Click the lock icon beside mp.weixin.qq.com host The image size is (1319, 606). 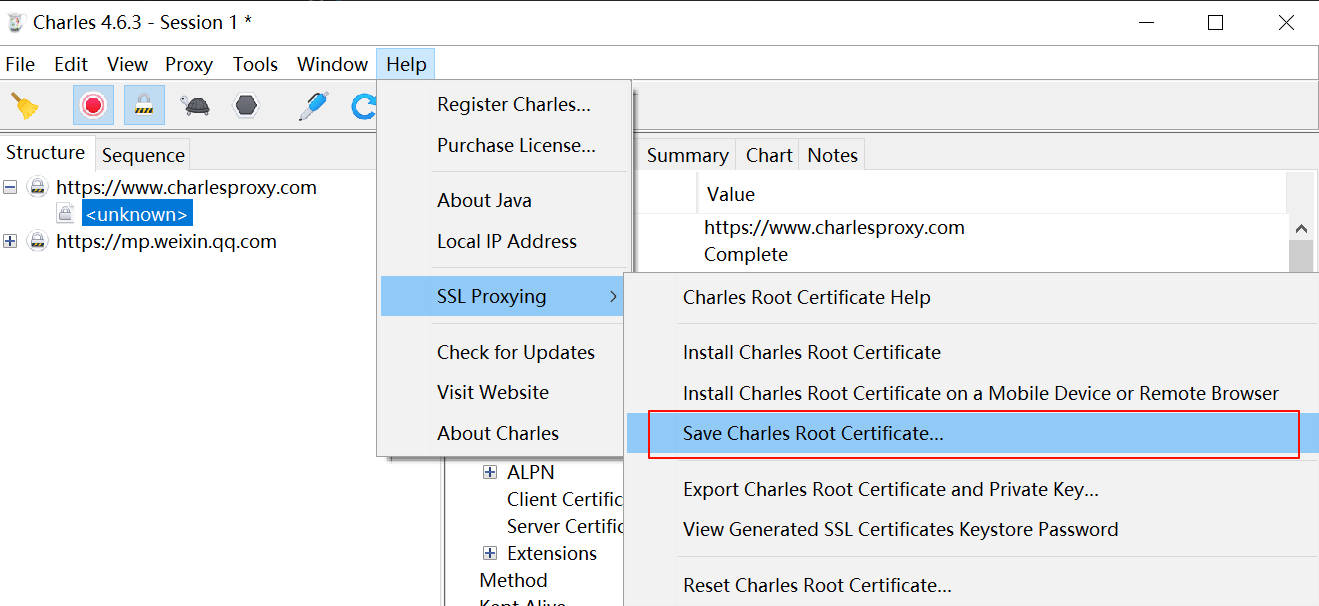38,241
